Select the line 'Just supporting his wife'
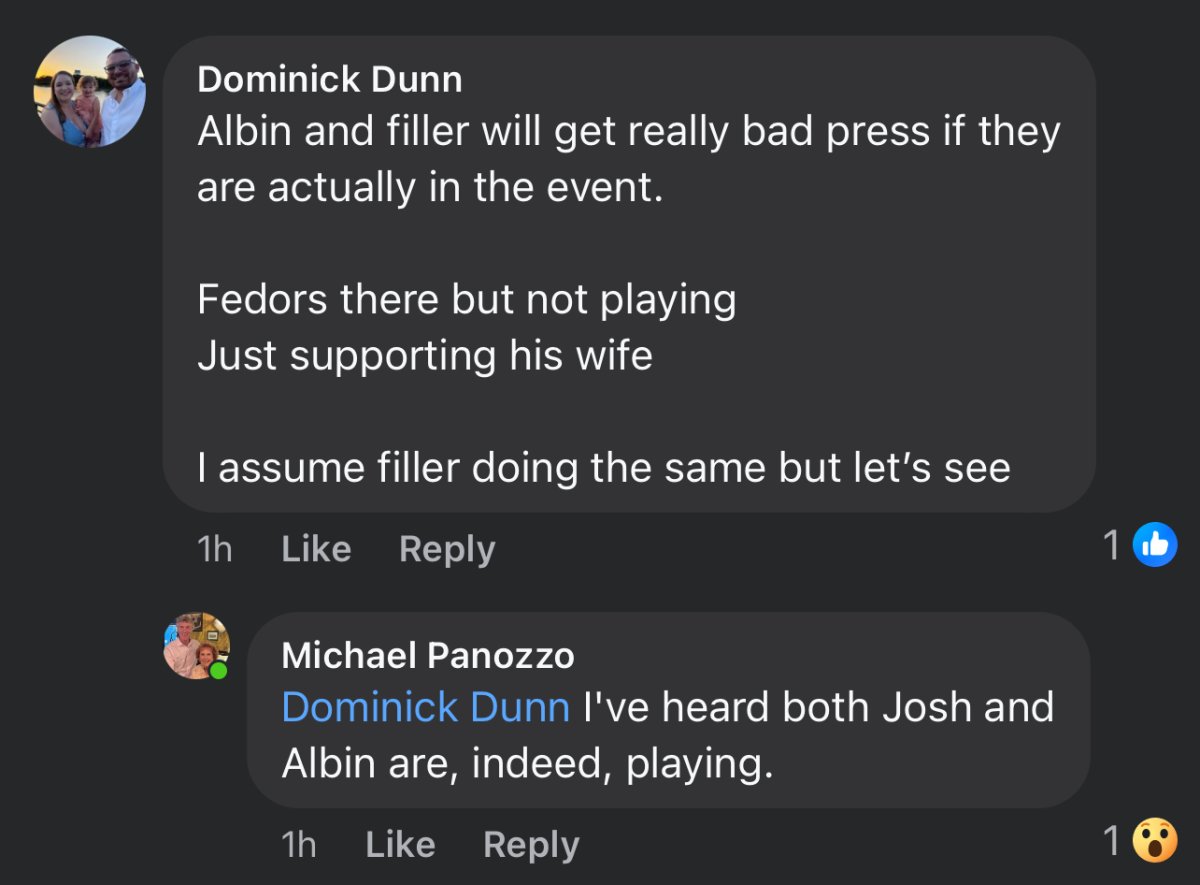The image size is (1200, 885). pyautogui.click(x=425, y=356)
